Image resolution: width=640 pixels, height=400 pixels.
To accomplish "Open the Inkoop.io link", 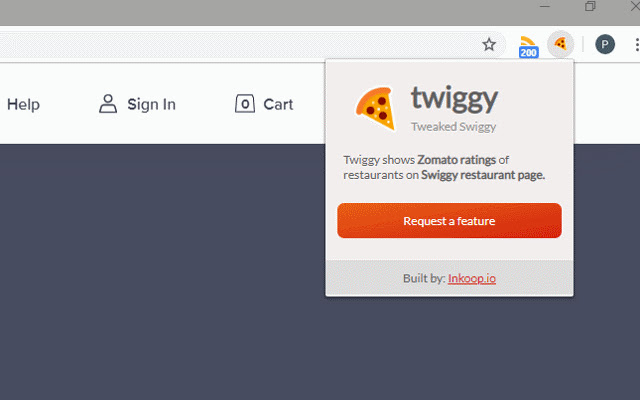I will point(472,278).
